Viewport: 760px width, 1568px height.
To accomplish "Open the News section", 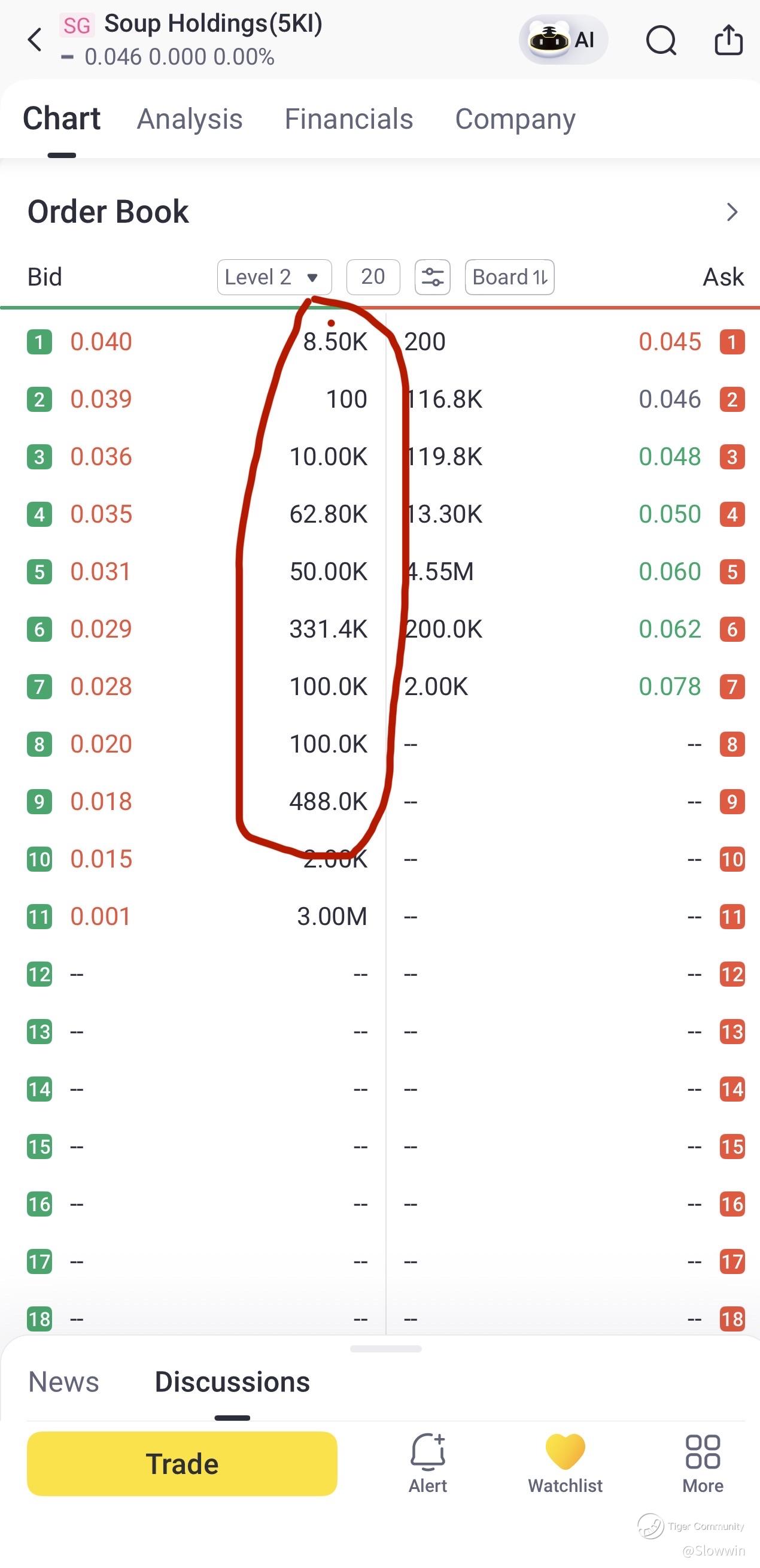I will [64, 1382].
